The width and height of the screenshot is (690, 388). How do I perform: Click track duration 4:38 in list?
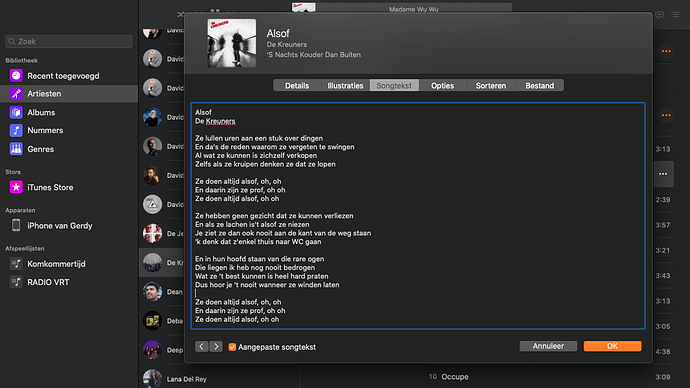pyautogui.click(x=663, y=351)
